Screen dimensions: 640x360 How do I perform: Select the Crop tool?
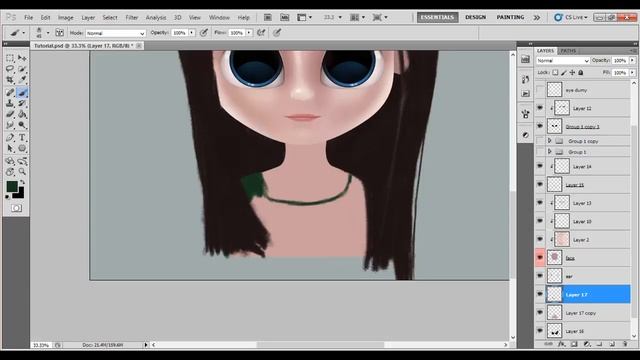point(10,80)
